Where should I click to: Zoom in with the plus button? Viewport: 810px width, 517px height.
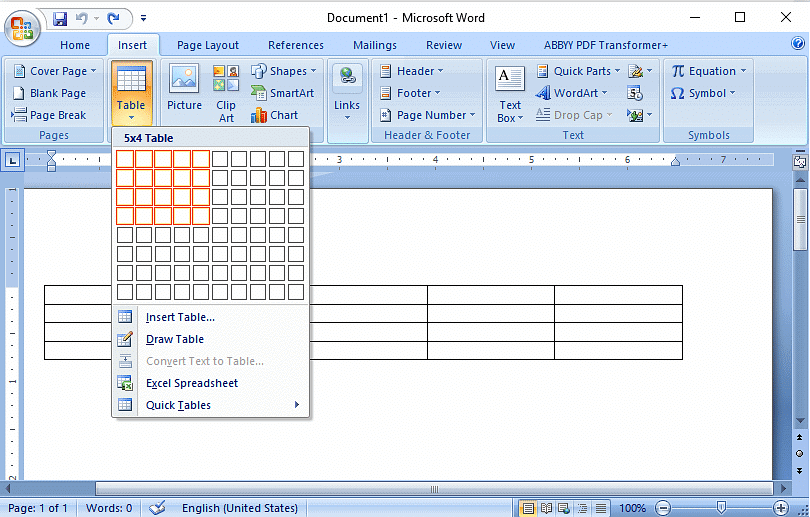coord(781,508)
